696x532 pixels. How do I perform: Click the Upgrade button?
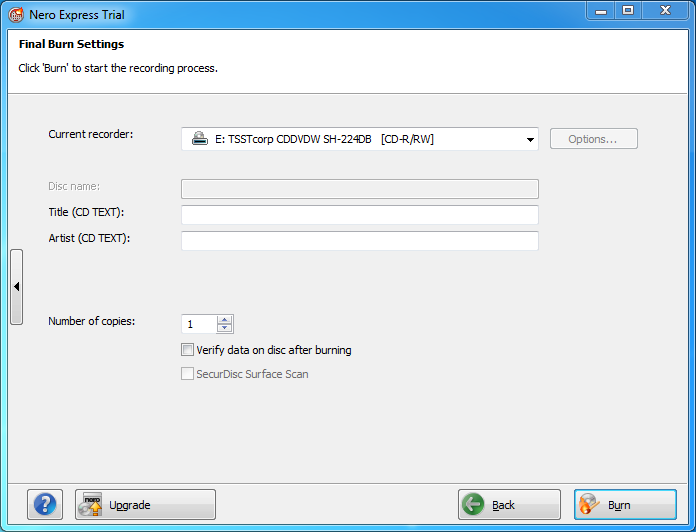145,504
